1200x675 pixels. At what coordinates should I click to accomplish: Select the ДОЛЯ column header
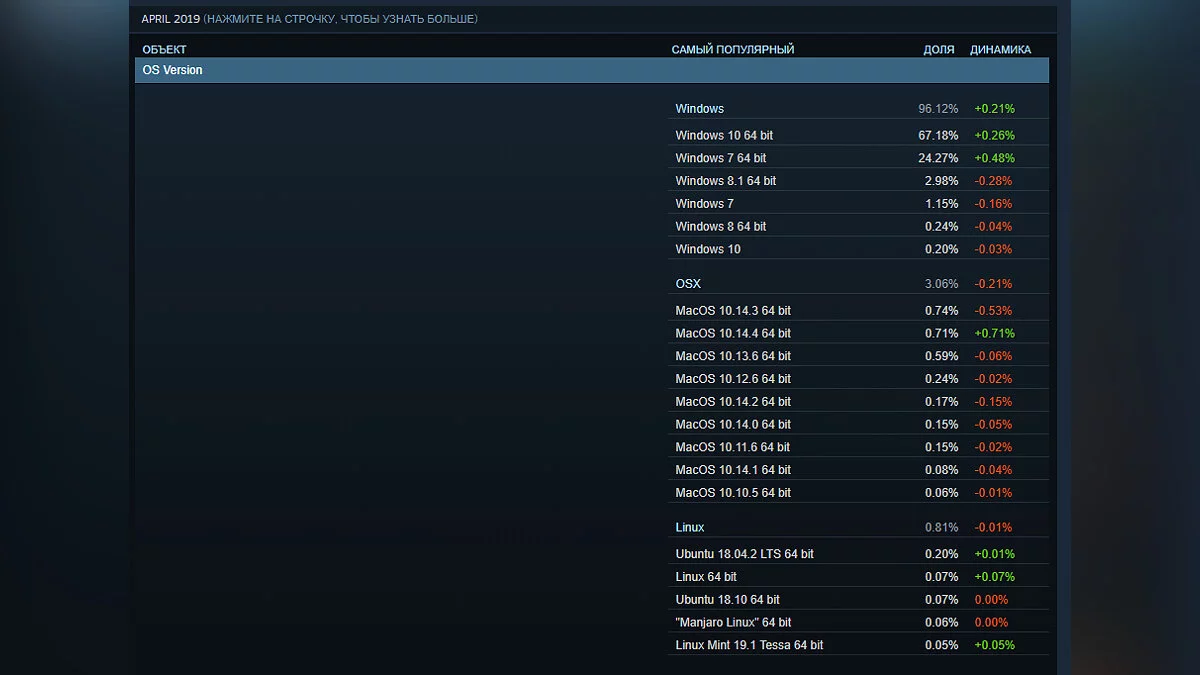(x=938, y=49)
